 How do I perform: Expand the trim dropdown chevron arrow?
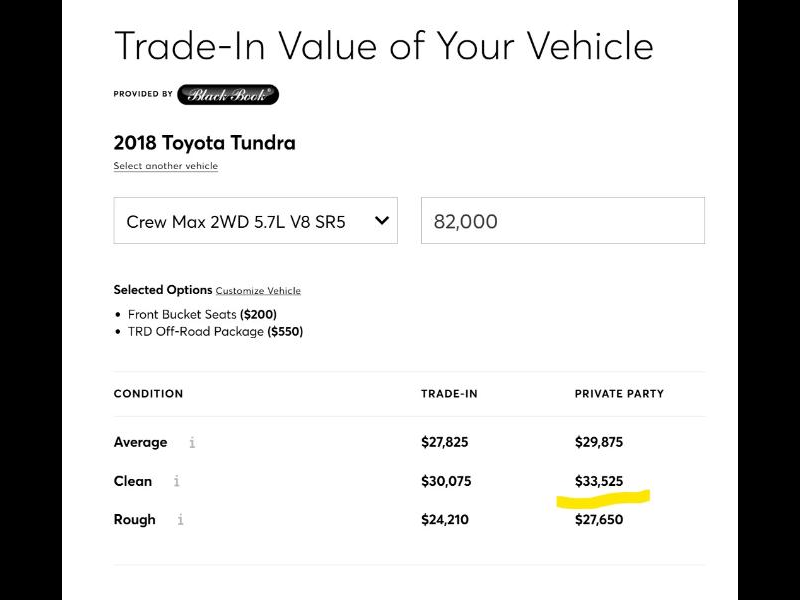pos(381,221)
